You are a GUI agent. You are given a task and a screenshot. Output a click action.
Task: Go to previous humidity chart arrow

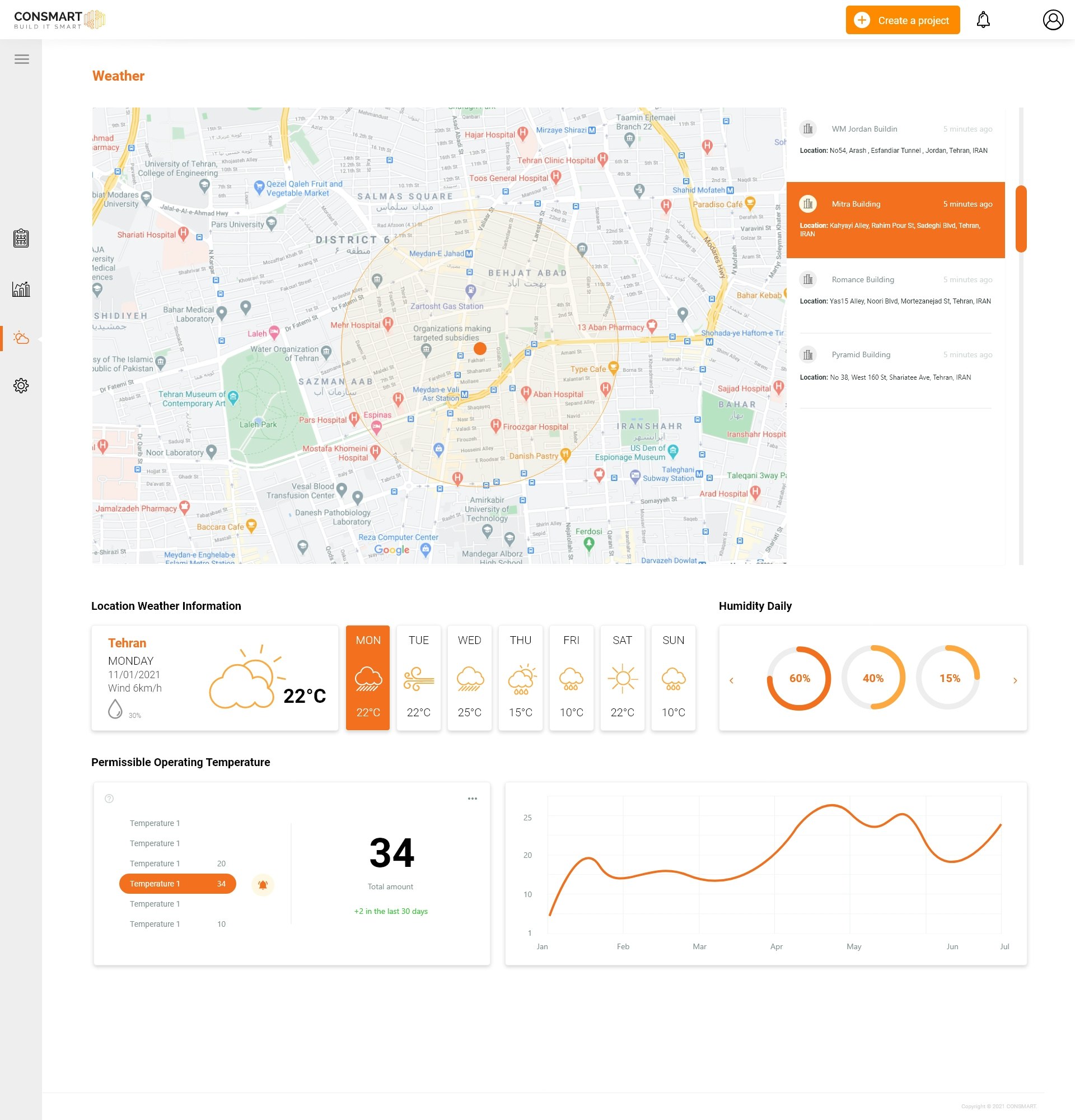coord(731,680)
